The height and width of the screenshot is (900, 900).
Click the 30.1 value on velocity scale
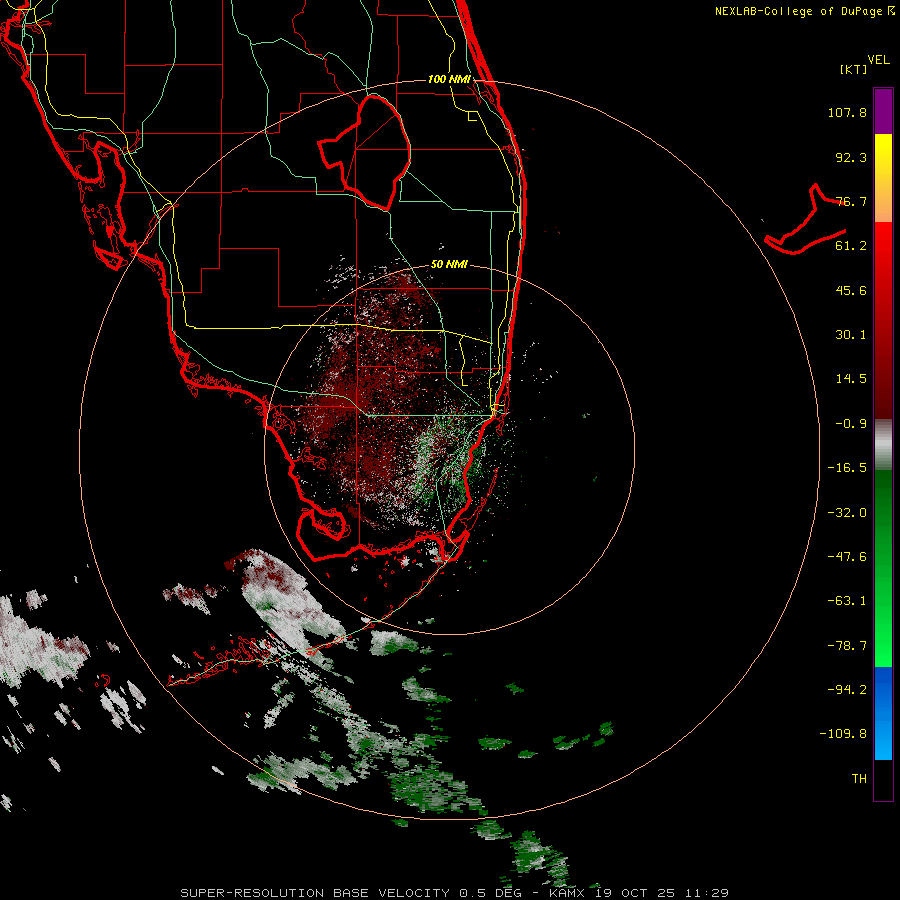[851, 335]
